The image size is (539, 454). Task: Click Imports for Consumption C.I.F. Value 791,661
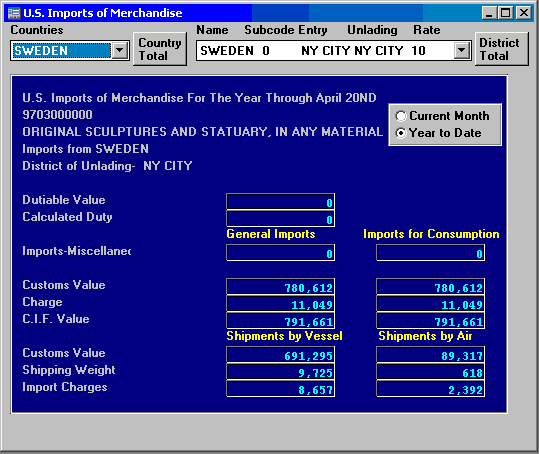click(430, 321)
